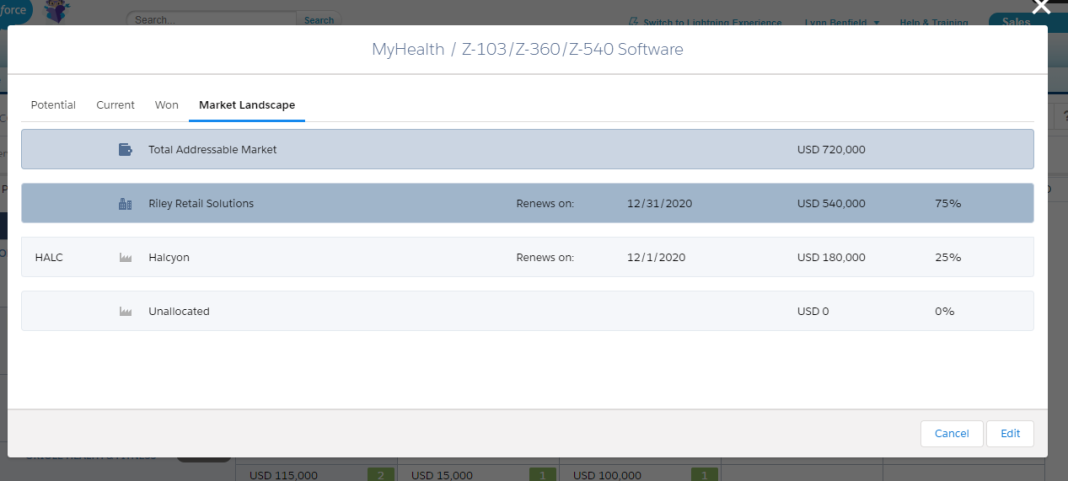Click the HALC abbreviation label

coord(49,258)
